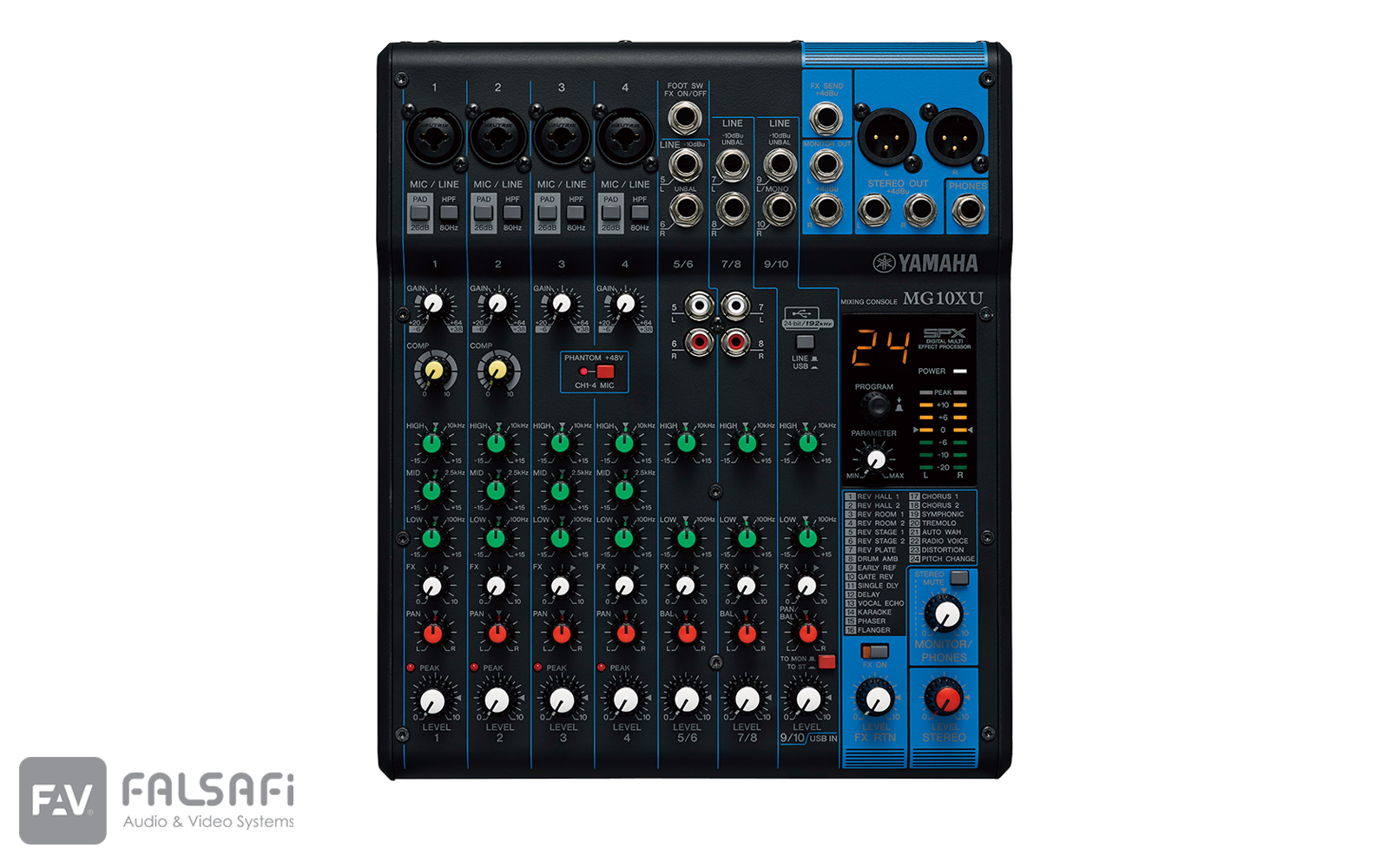Click the MONITOR OUT L jack

826,165
